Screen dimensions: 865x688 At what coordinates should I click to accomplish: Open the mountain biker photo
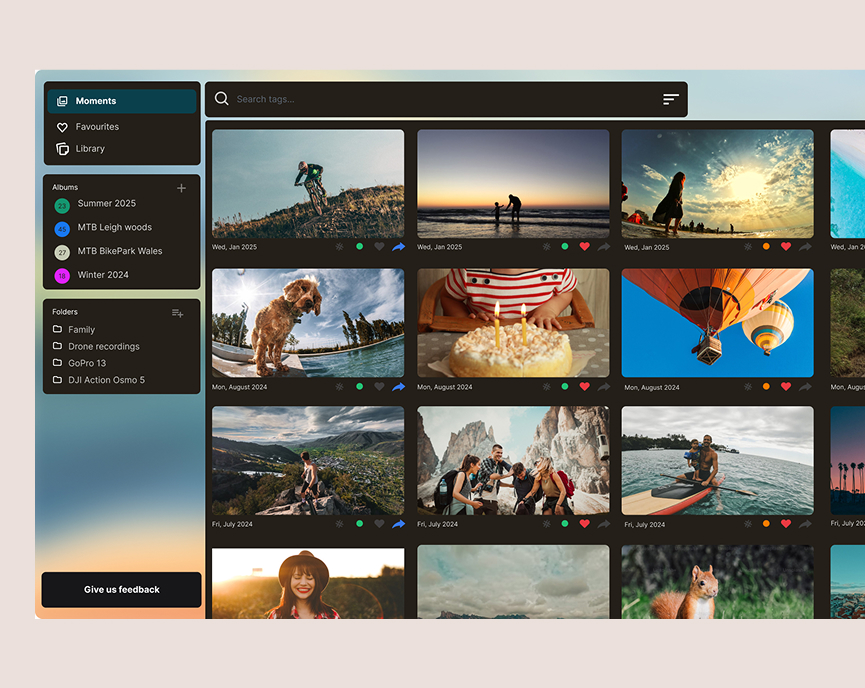click(308, 184)
